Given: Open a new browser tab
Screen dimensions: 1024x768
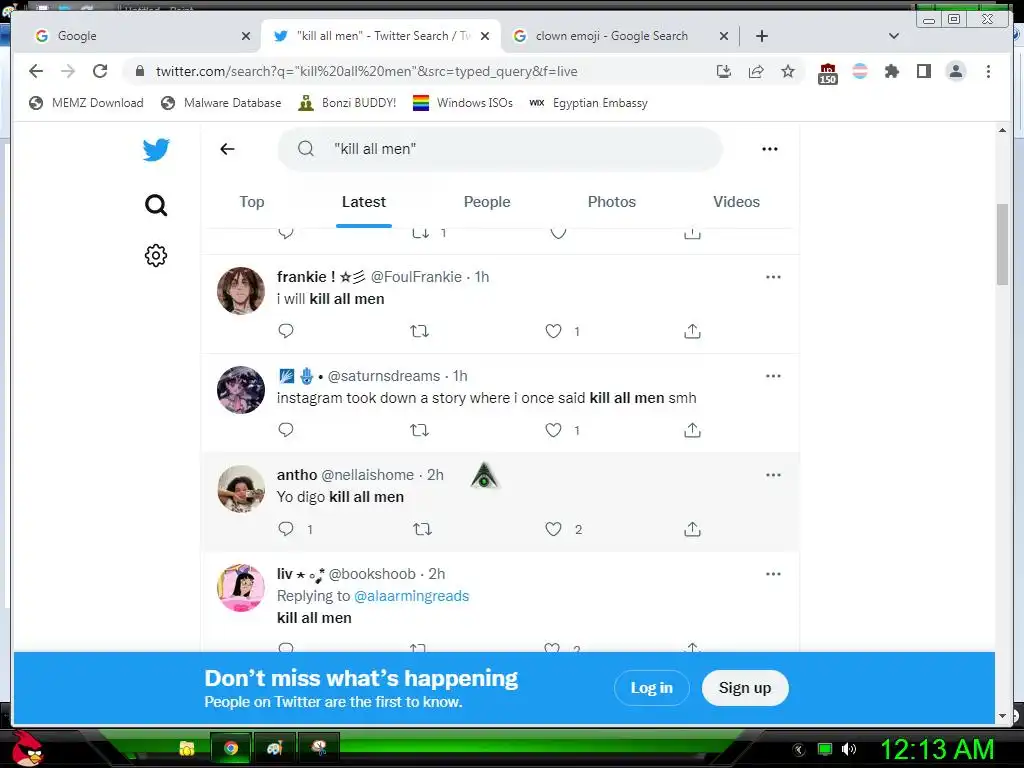Looking at the screenshot, I should 761,36.
